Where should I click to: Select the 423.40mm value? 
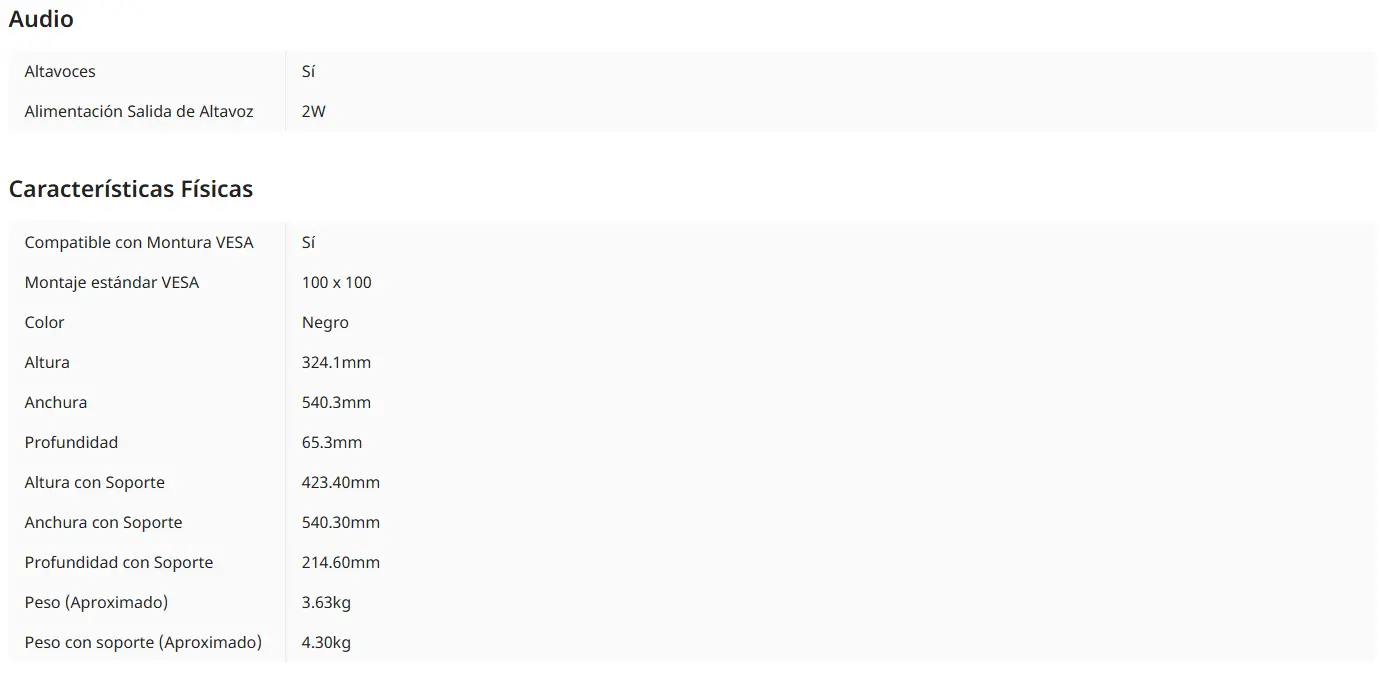tap(341, 483)
